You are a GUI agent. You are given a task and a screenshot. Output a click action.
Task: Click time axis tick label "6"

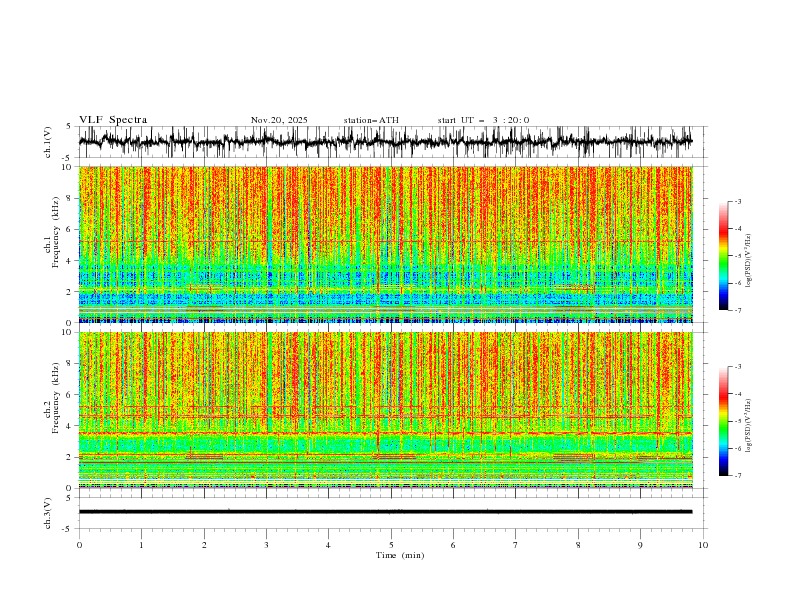tap(453, 545)
